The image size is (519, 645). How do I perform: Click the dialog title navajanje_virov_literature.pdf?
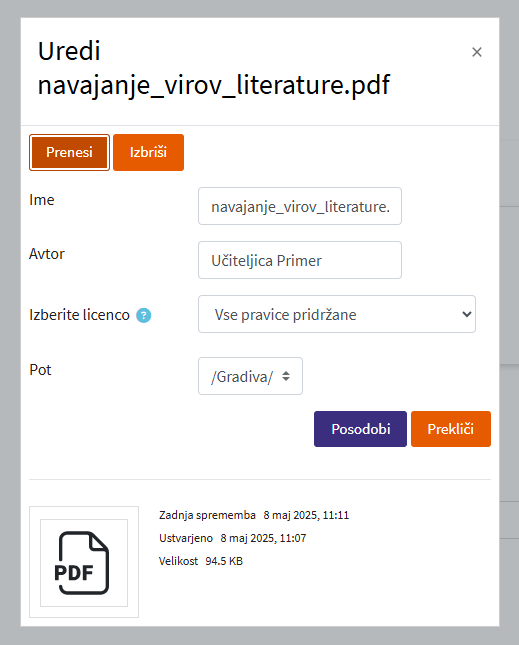point(214,85)
